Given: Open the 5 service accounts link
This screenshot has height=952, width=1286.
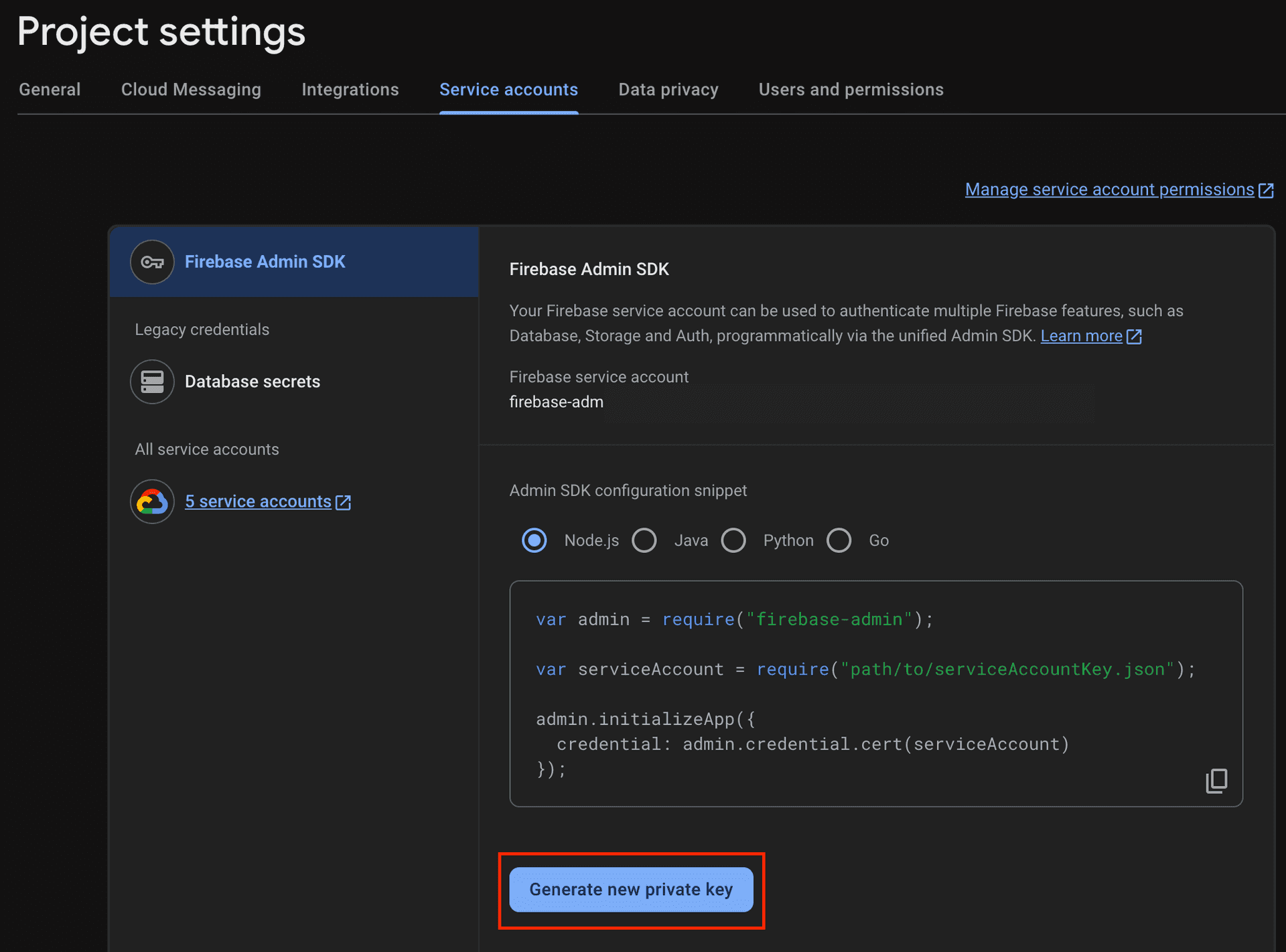Looking at the screenshot, I should (258, 501).
